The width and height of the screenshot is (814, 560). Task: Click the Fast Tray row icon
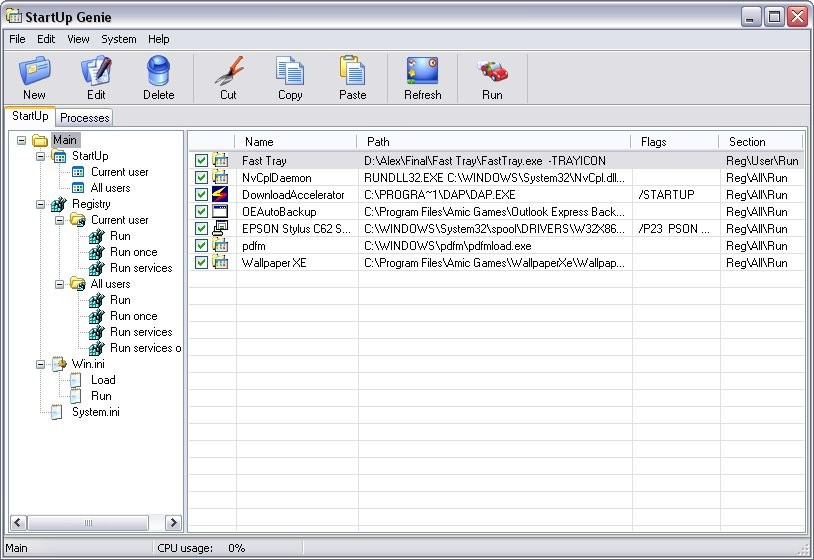pos(220,160)
